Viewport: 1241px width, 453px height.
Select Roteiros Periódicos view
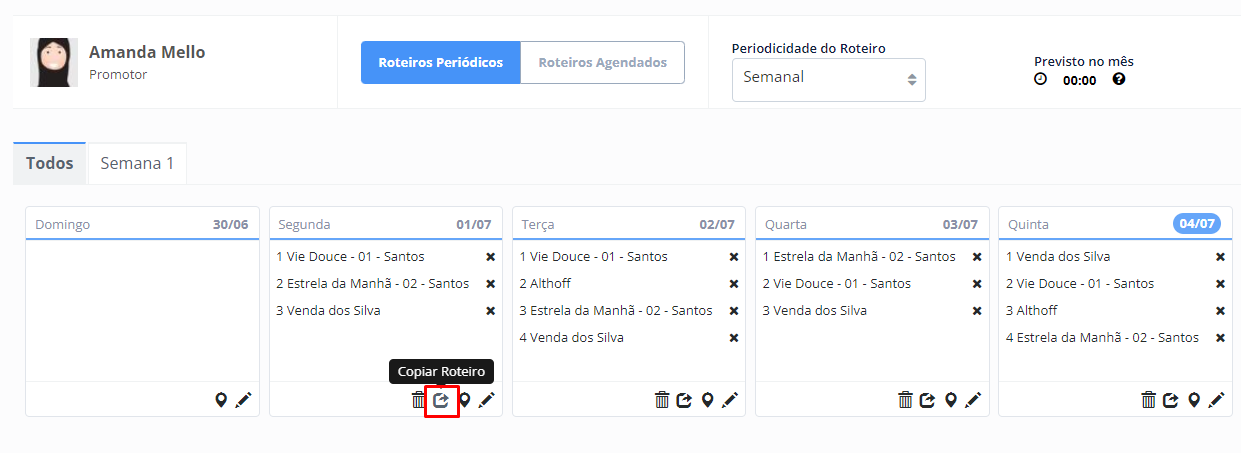tap(440, 62)
